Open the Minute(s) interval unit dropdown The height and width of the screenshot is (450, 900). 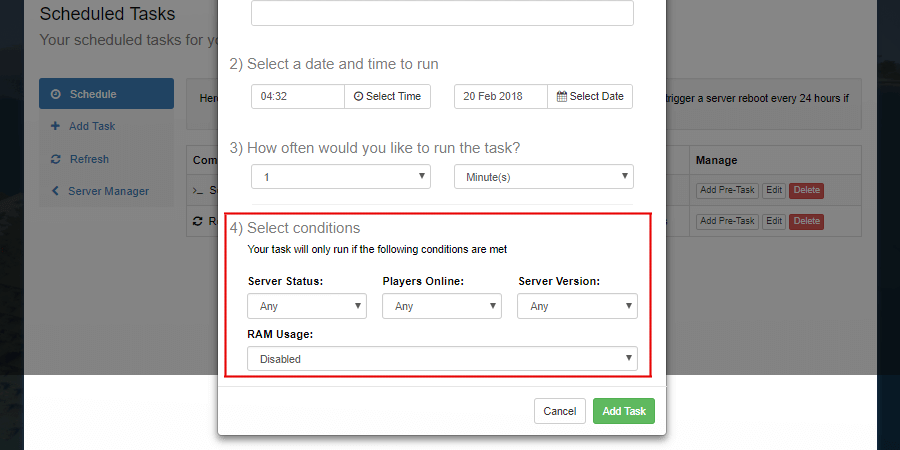pyautogui.click(x=544, y=177)
